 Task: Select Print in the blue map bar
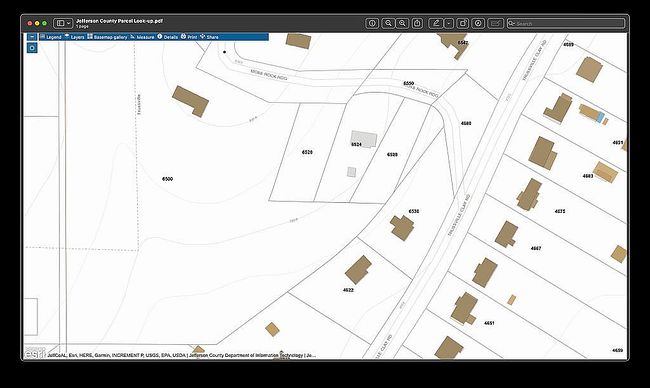coord(189,37)
